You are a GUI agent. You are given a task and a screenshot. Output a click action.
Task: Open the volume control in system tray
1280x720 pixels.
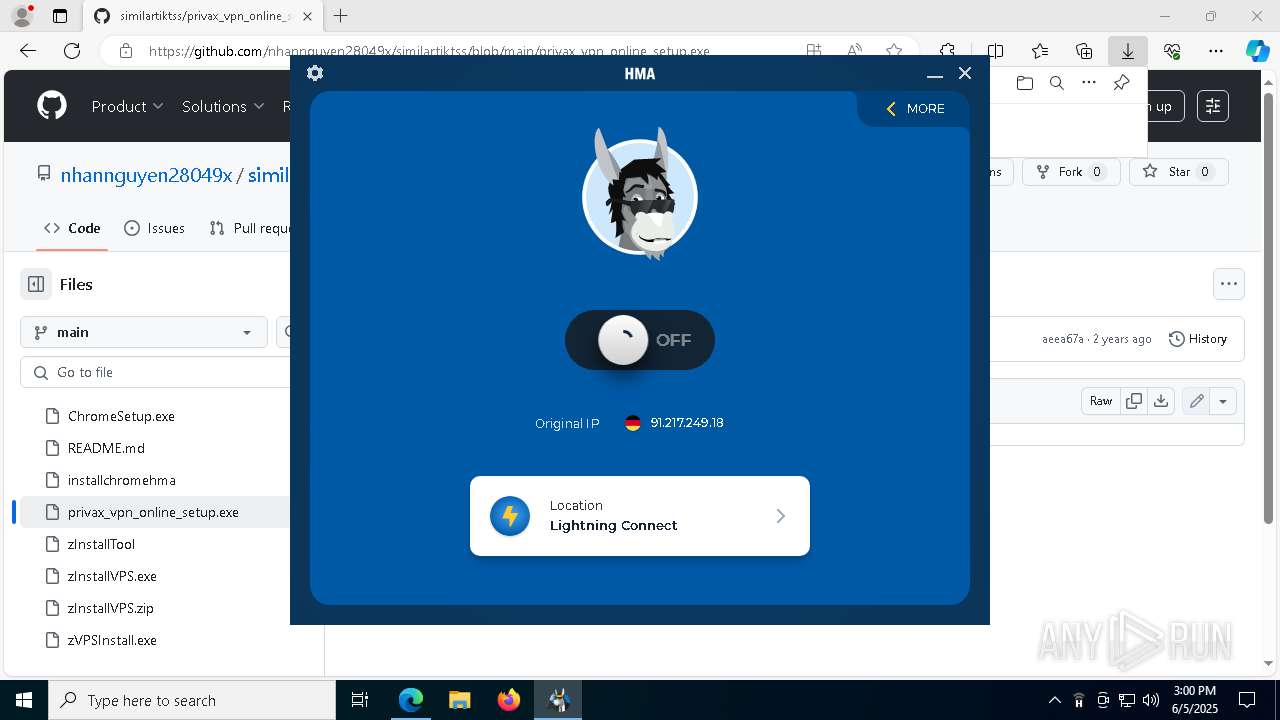[1150, 700]
